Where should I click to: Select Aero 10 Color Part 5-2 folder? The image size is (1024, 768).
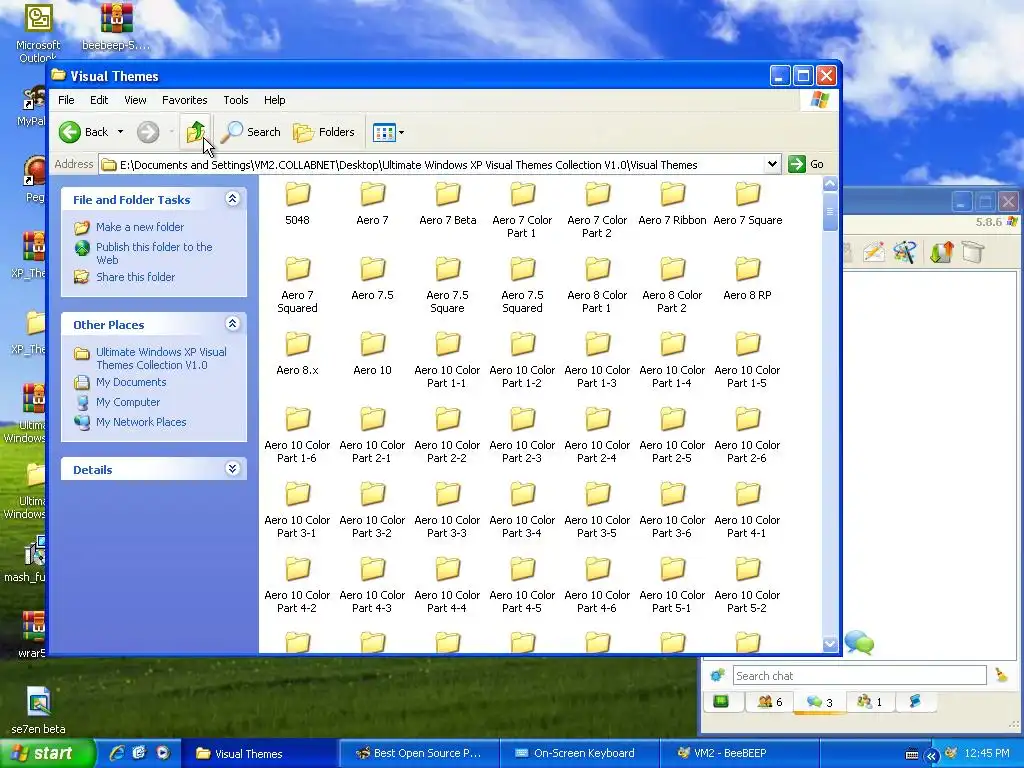coord(747,586)
